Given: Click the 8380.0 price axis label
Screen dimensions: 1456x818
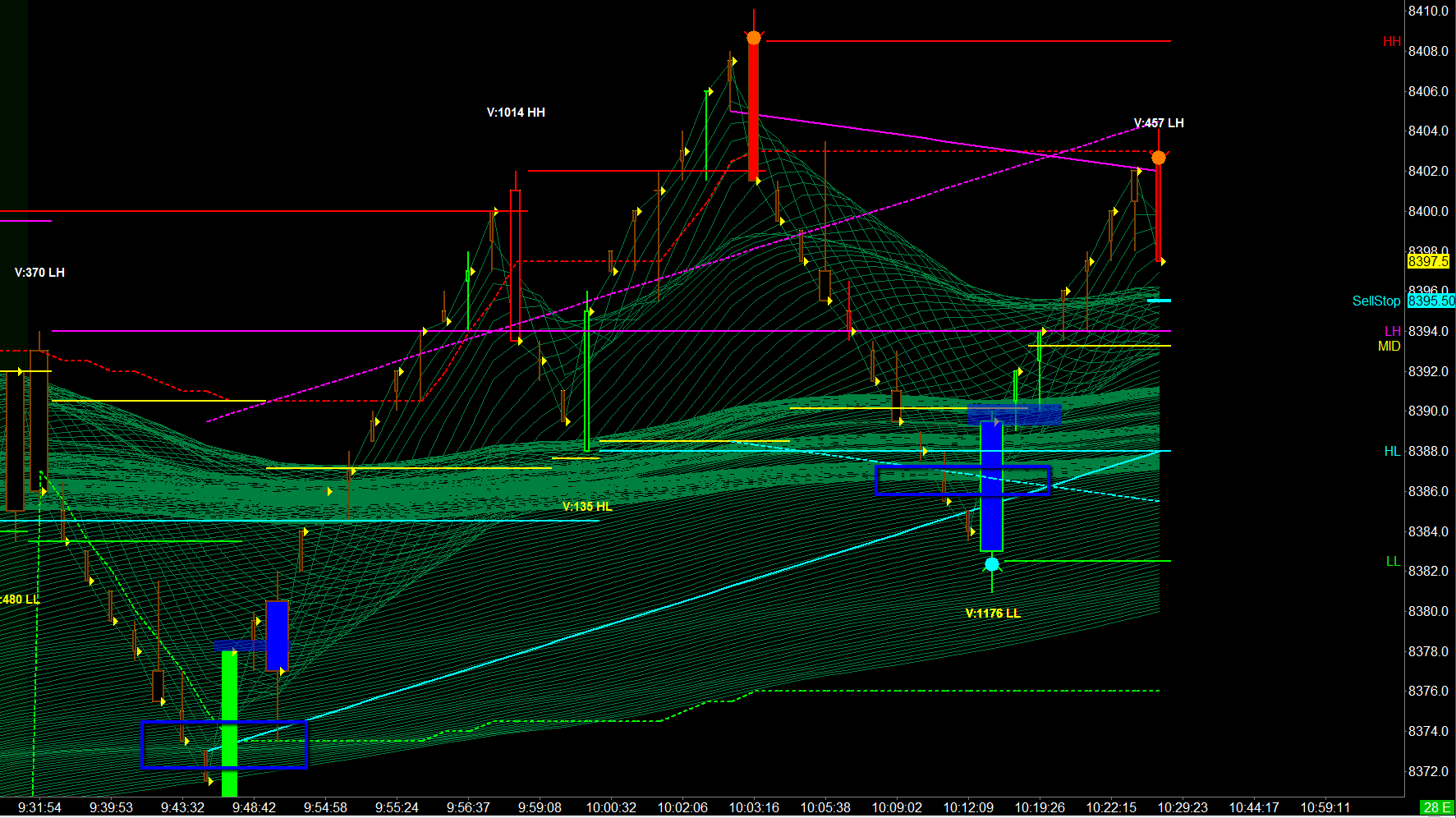Looking at the screenshot, I should [1429, 611].
